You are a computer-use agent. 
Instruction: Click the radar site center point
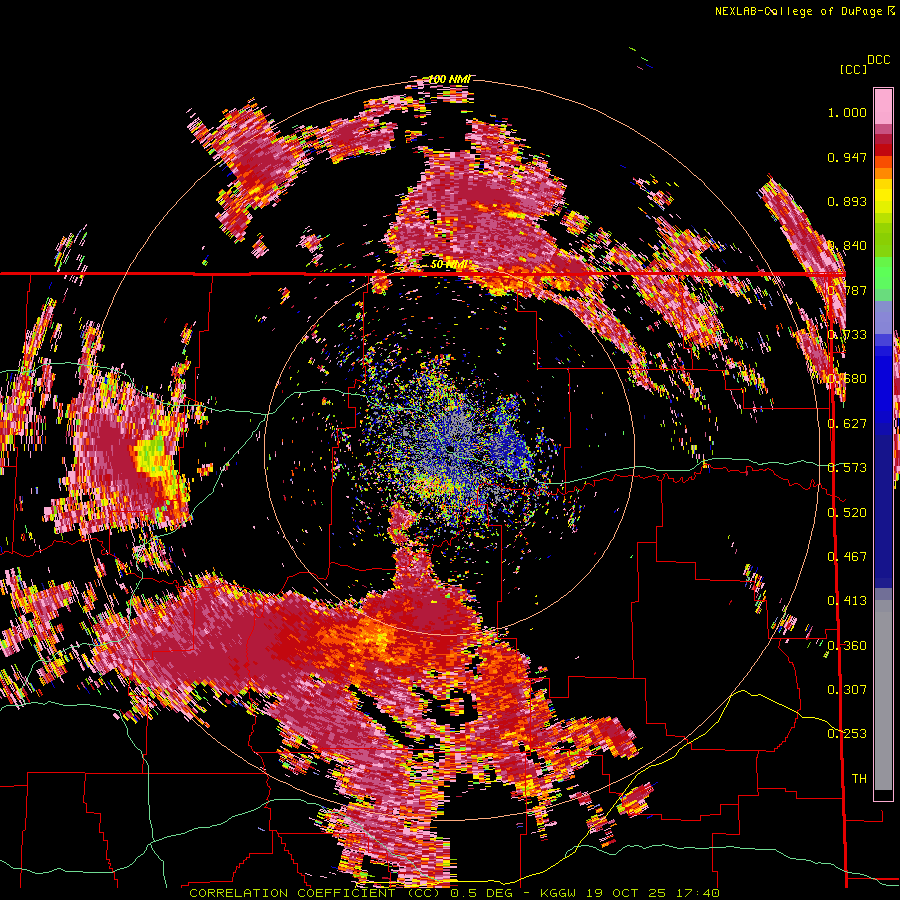coord(451,449)
